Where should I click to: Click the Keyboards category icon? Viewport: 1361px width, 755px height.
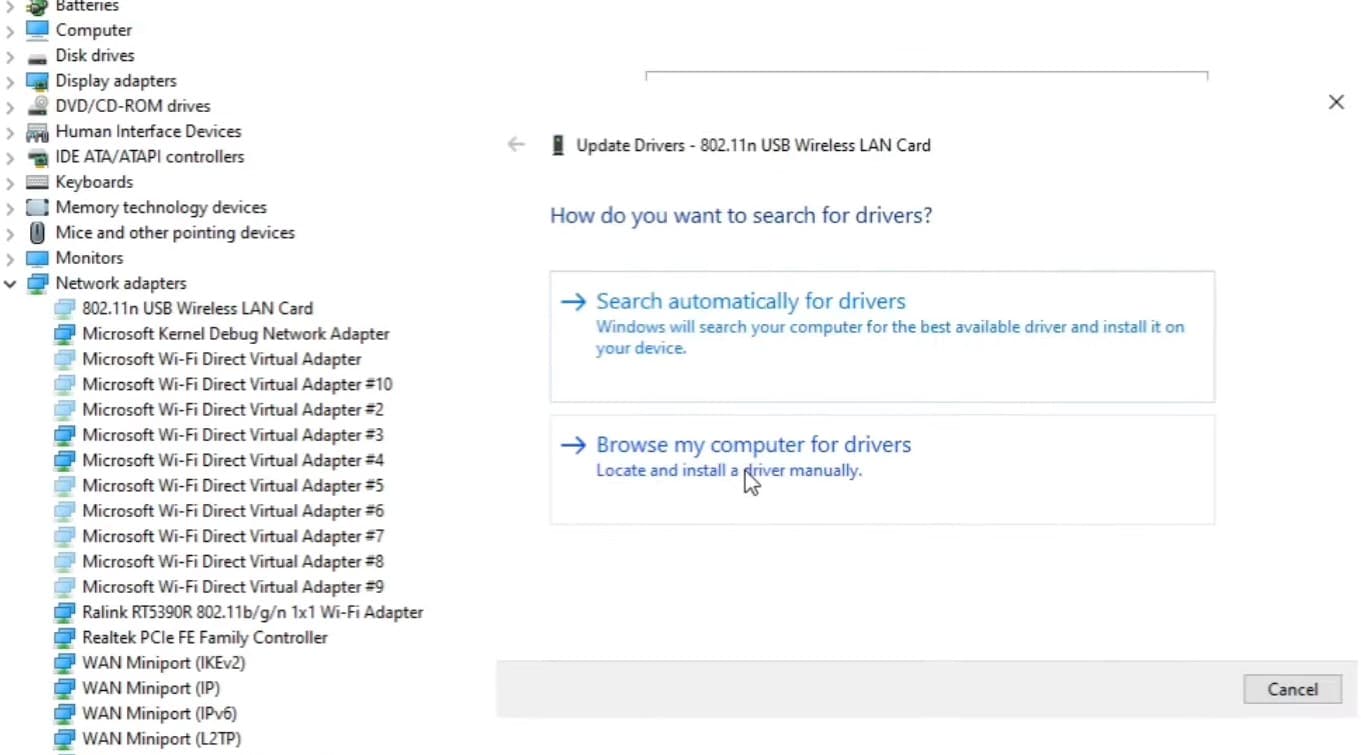click(x=37, y=182)
